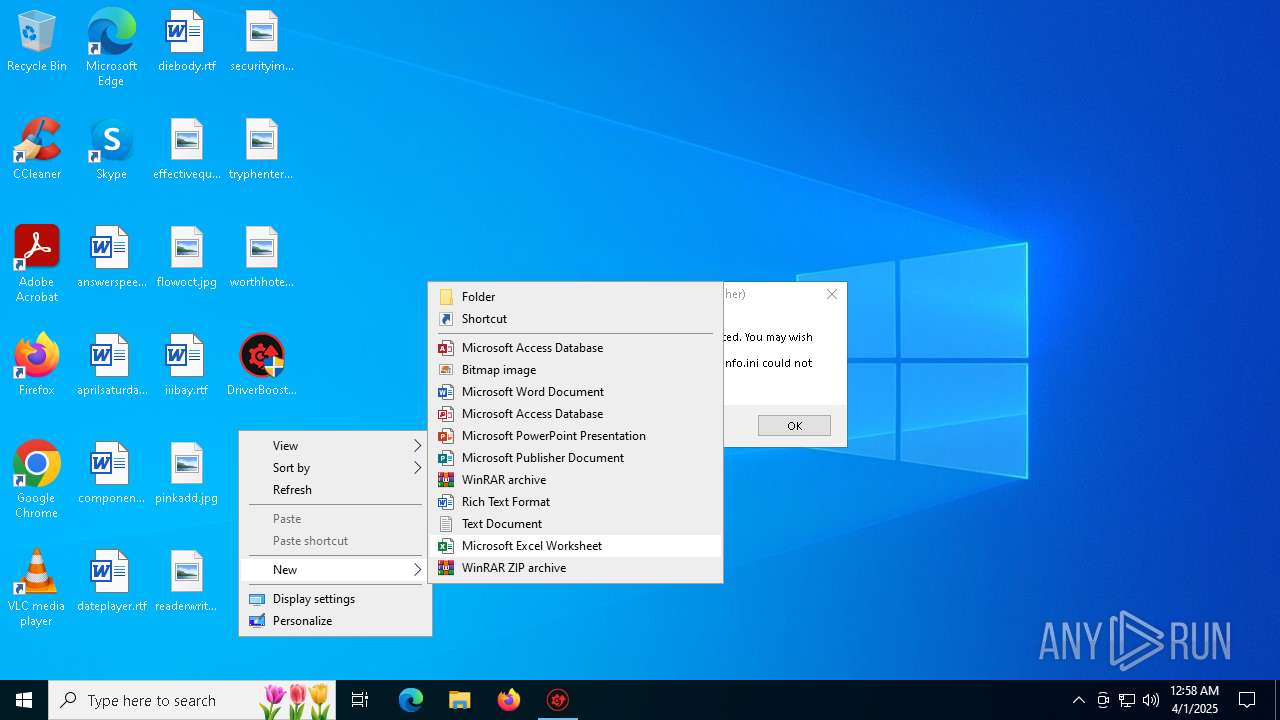This screenshot has width=1280, height=720.
Task: Expand the New submenu
Action: [x=335, y=570]
